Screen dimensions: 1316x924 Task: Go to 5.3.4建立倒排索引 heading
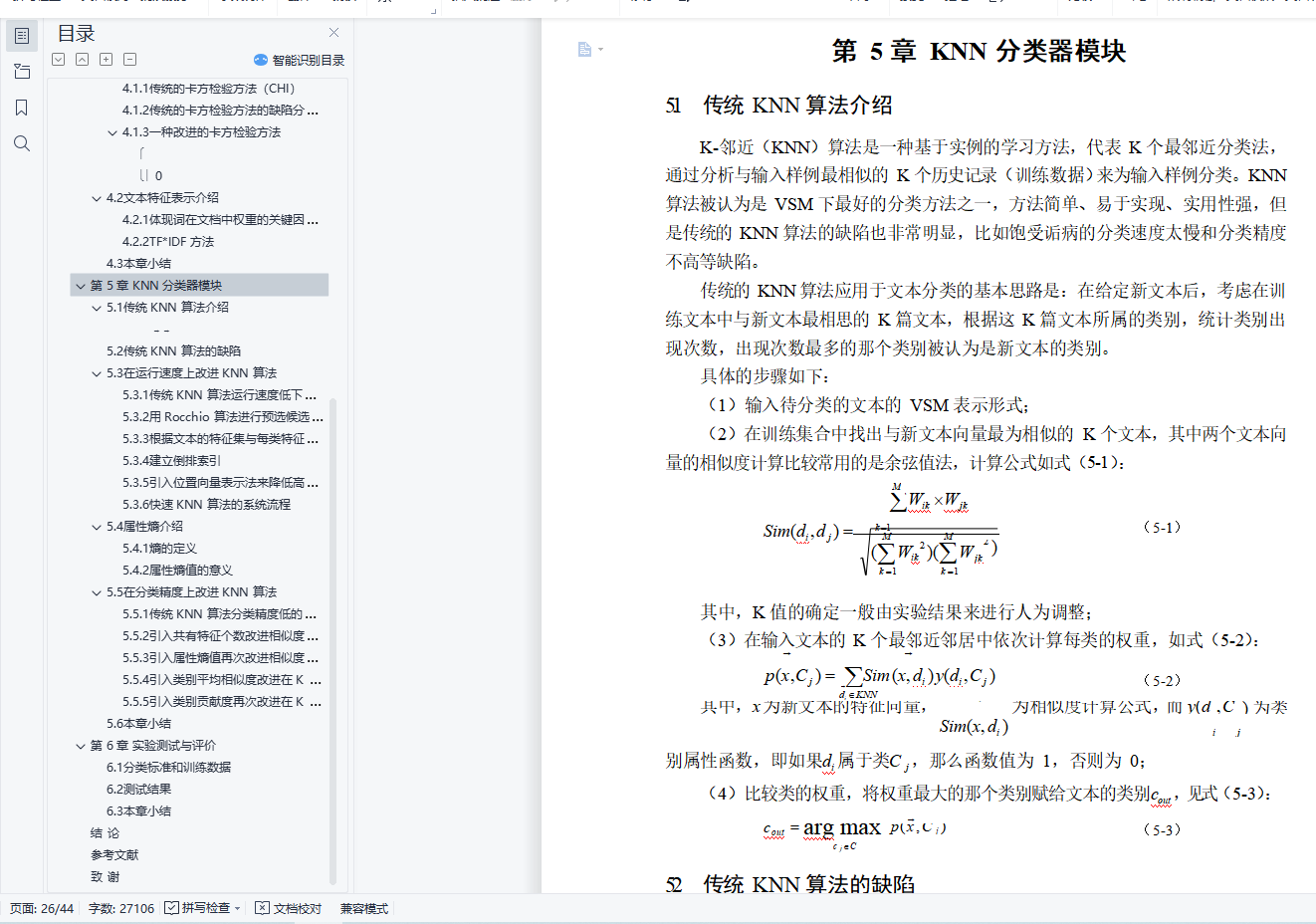pos(172,461)
